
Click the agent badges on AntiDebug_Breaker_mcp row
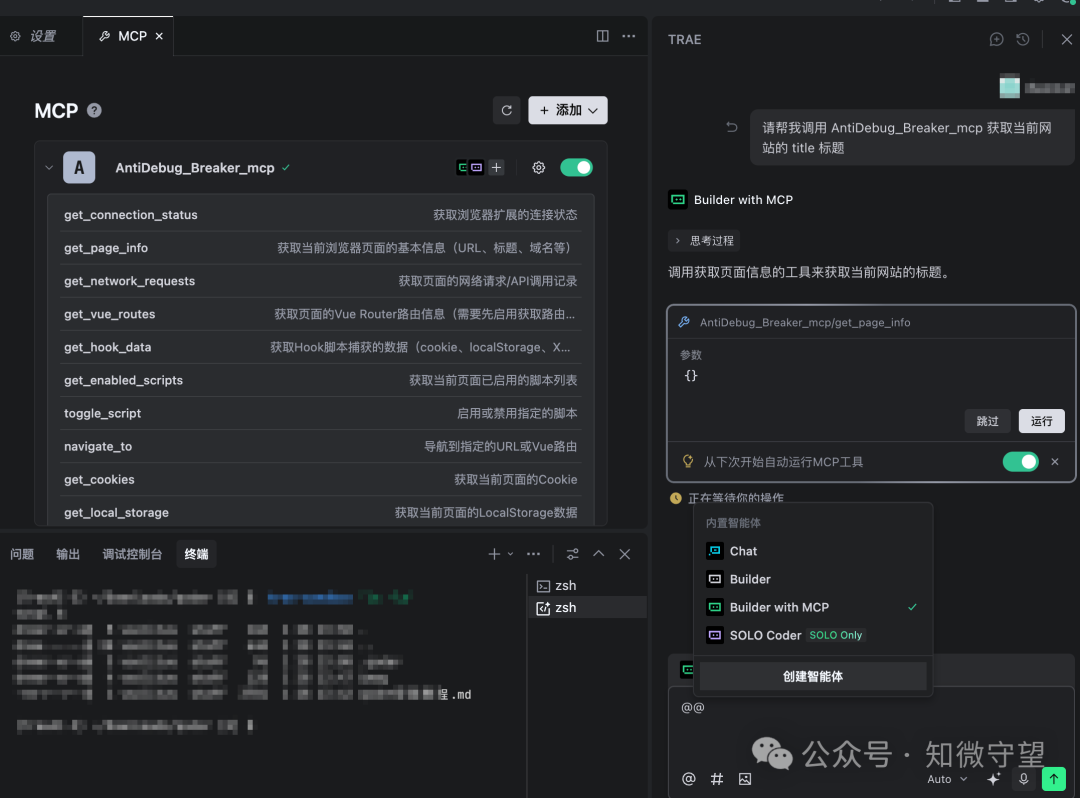[470, 167]
